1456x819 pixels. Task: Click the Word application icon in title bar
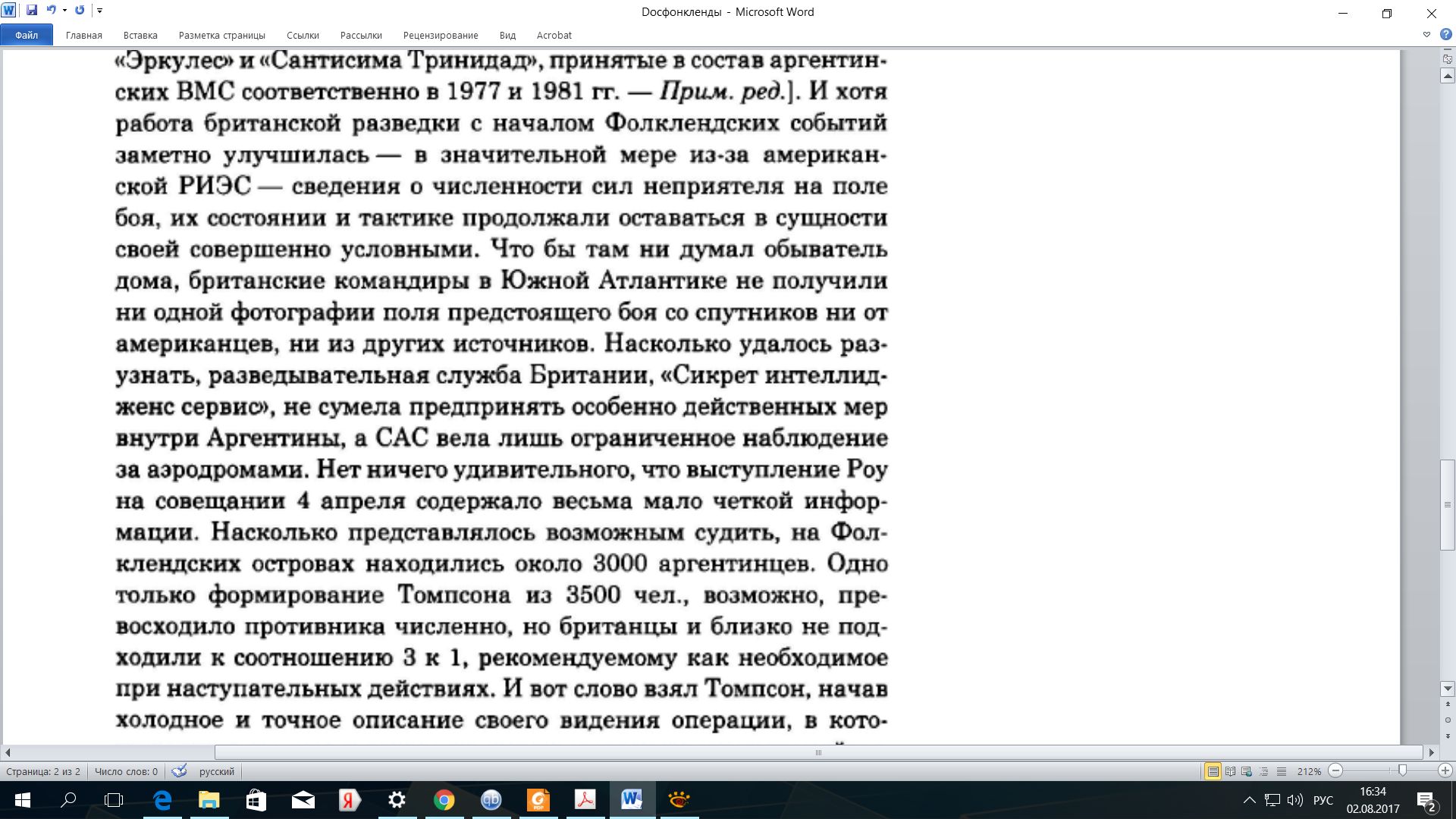pyautogui.click(x=9, y=11)
